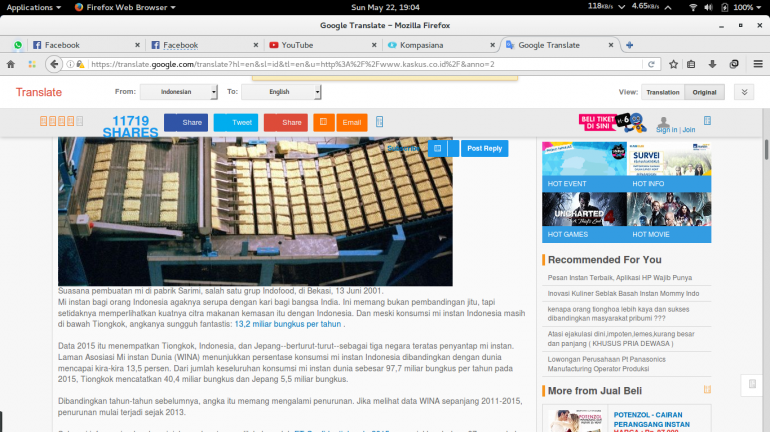Click the site info icon in address bar
Screen dimensions: 770x432
(x=70, y=64)
